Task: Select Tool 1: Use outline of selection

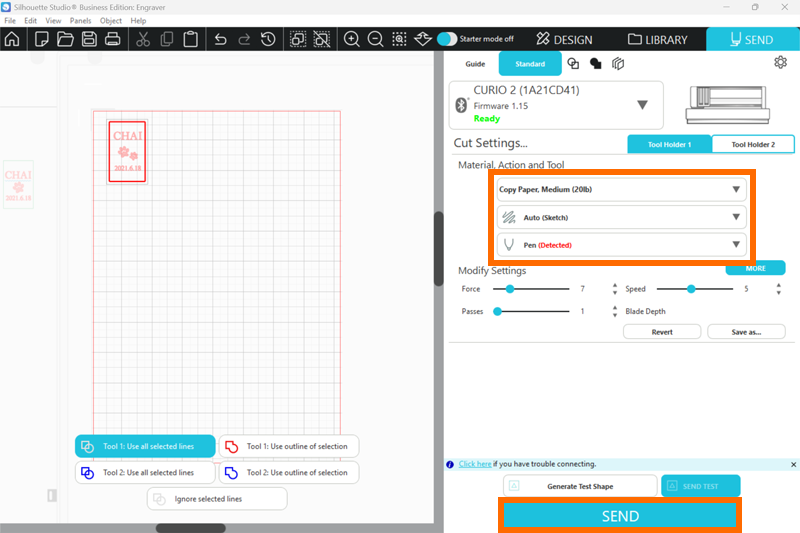Action: pyautogui.click(x=288, y=446)
